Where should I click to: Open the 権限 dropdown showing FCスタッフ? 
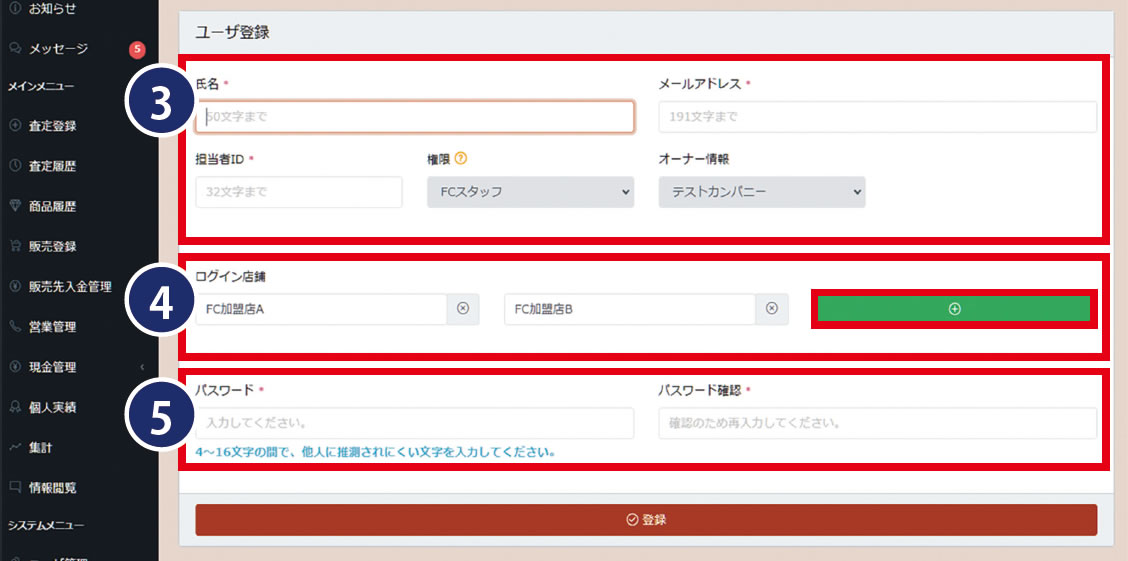[x=530, y=192]
